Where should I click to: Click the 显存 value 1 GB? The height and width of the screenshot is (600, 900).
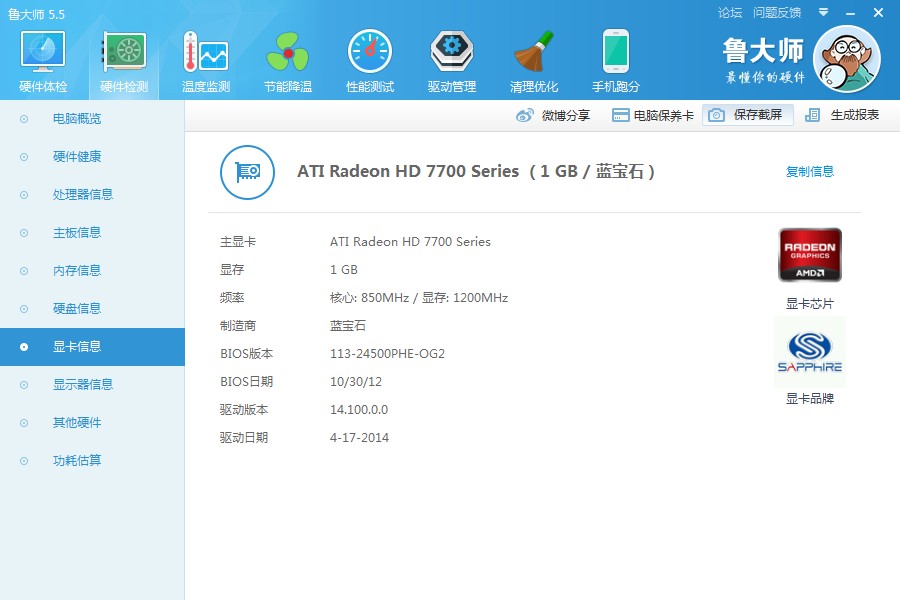click(344, 270)
